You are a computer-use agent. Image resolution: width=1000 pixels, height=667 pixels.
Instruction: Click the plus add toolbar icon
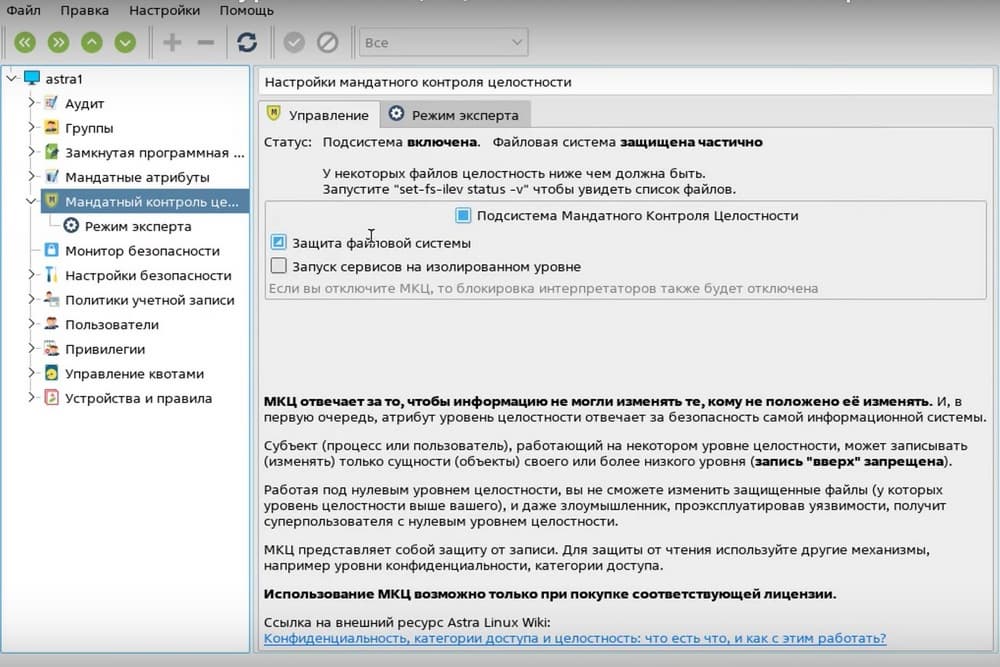pyautogui.click(x=172, y=43)
